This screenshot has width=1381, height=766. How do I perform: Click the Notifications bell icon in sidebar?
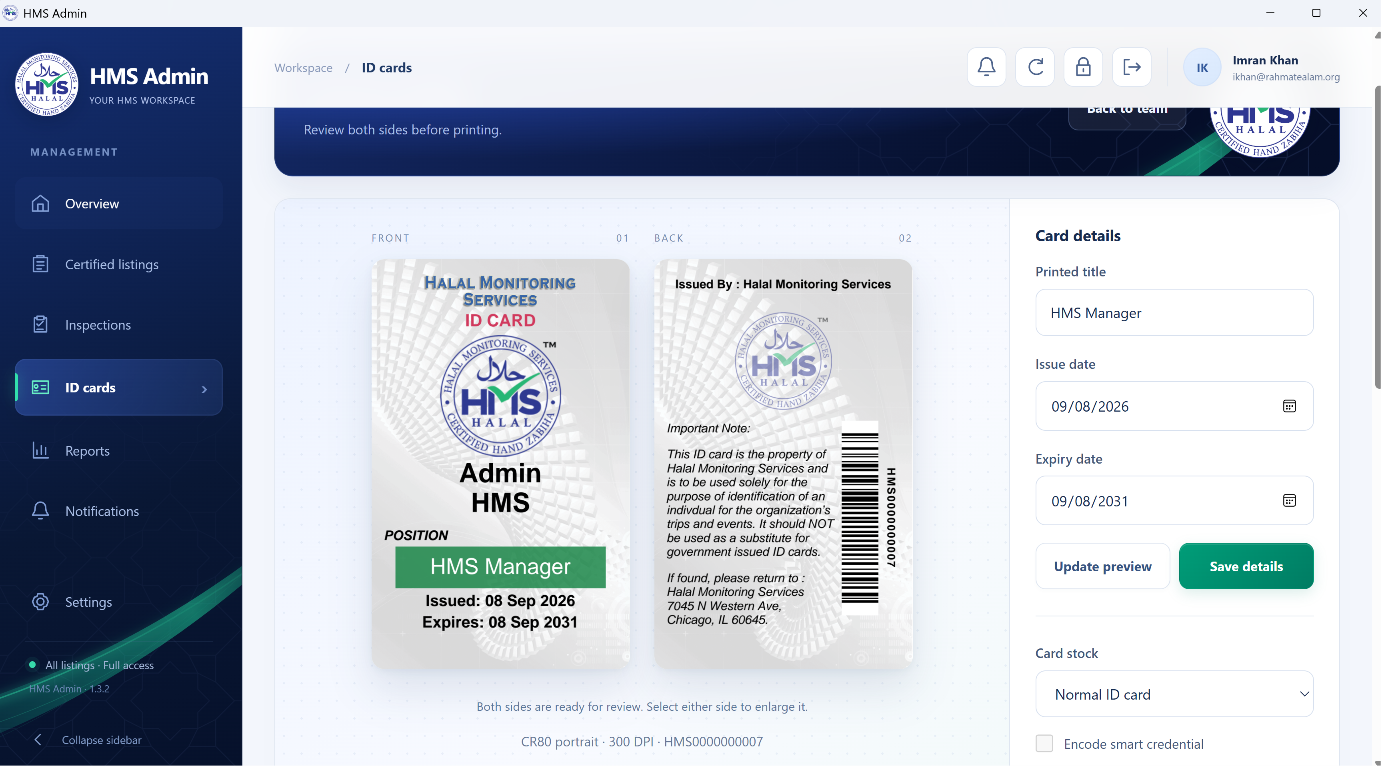40,511
